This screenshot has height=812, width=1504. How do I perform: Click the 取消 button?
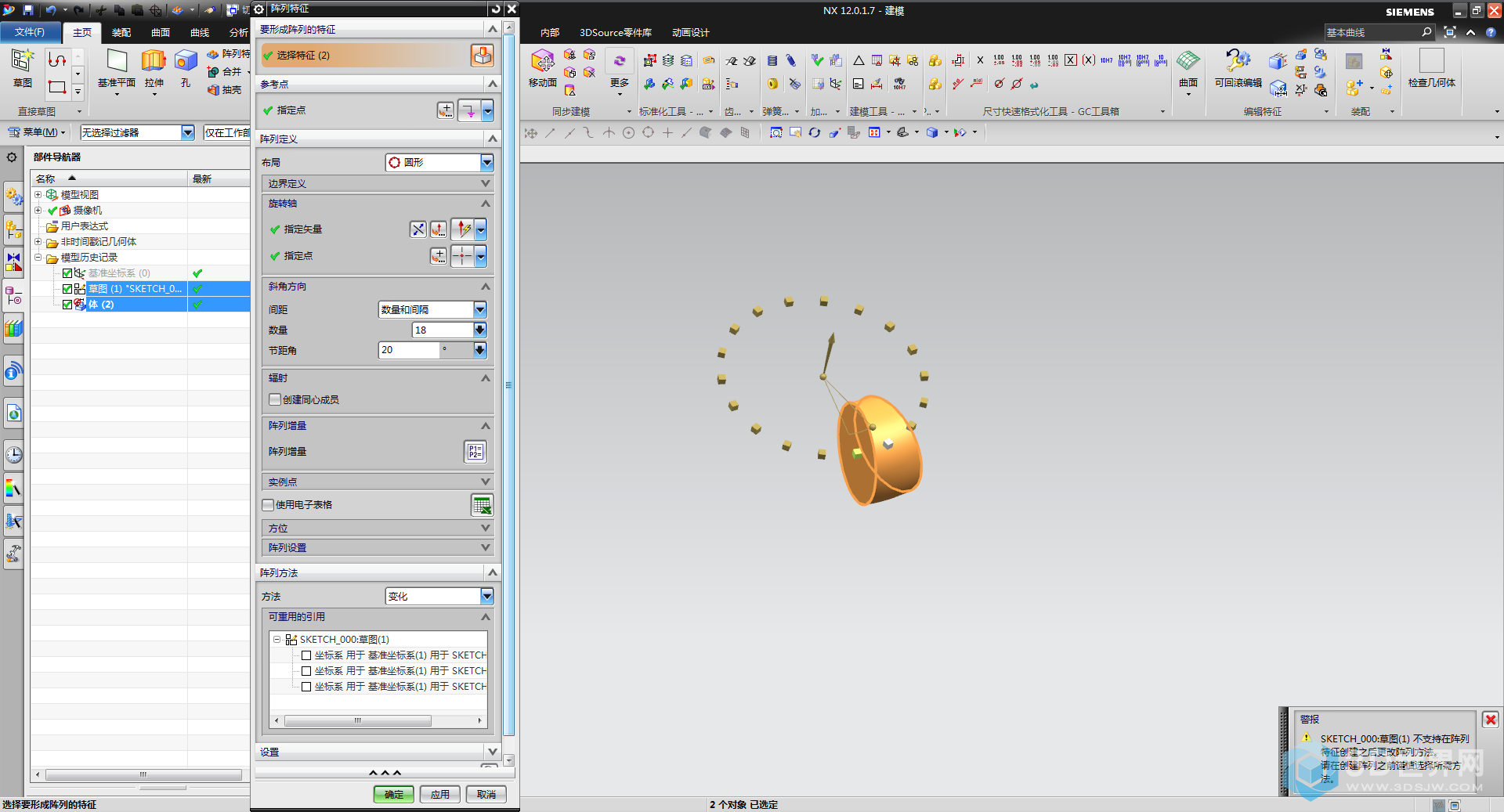[486, 794]
